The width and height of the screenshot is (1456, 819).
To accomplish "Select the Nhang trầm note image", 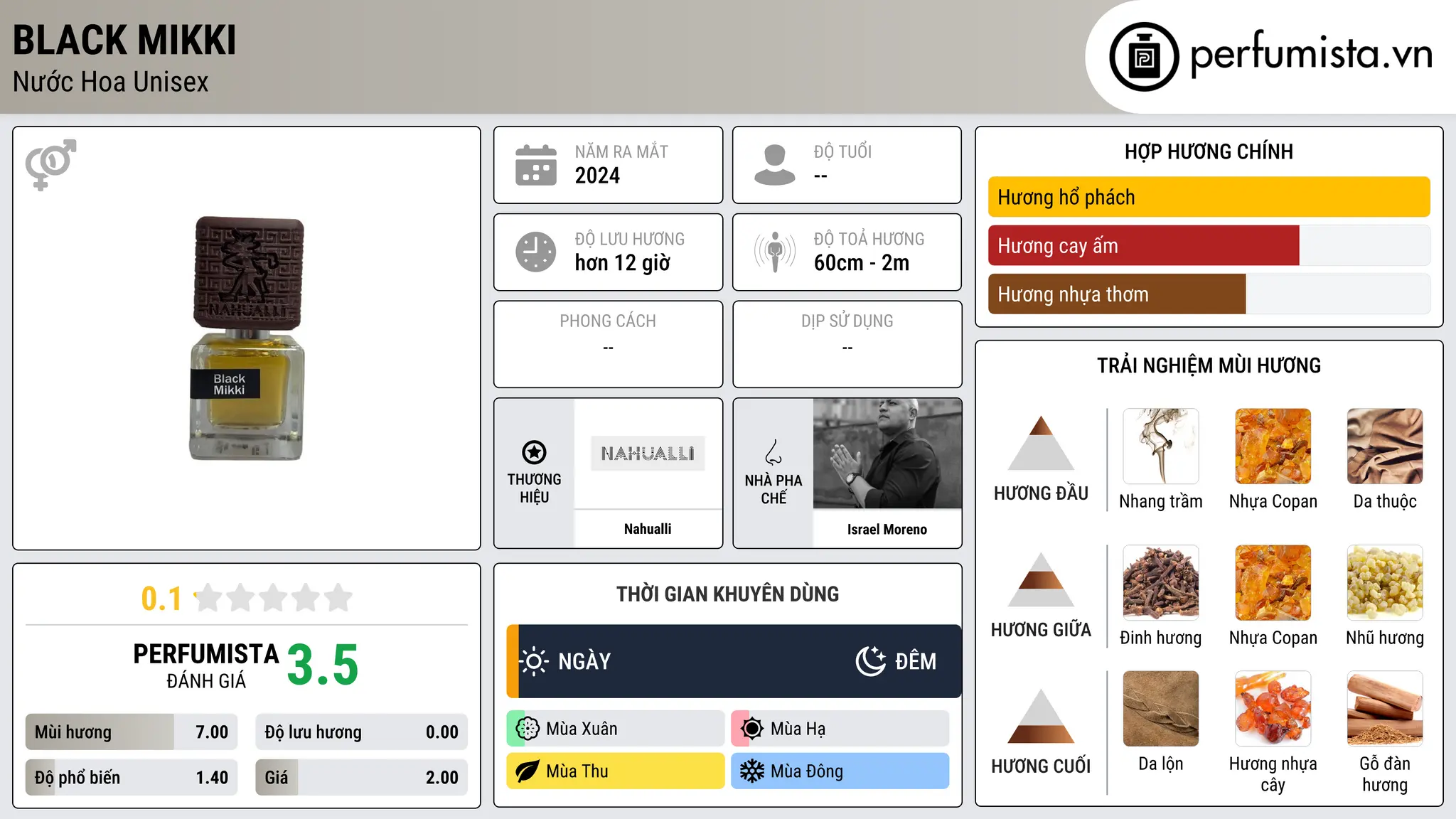I will [x=1161, y=446].
